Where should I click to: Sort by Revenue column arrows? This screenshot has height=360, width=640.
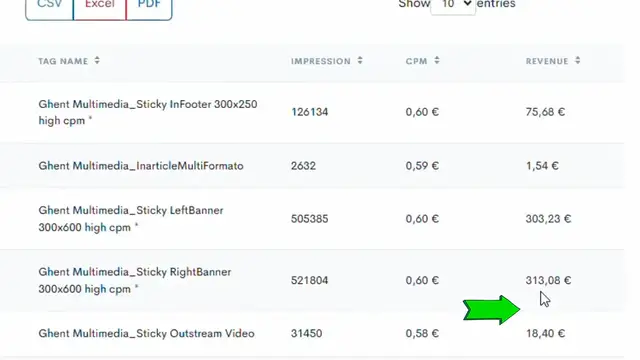tap(578, 60)
